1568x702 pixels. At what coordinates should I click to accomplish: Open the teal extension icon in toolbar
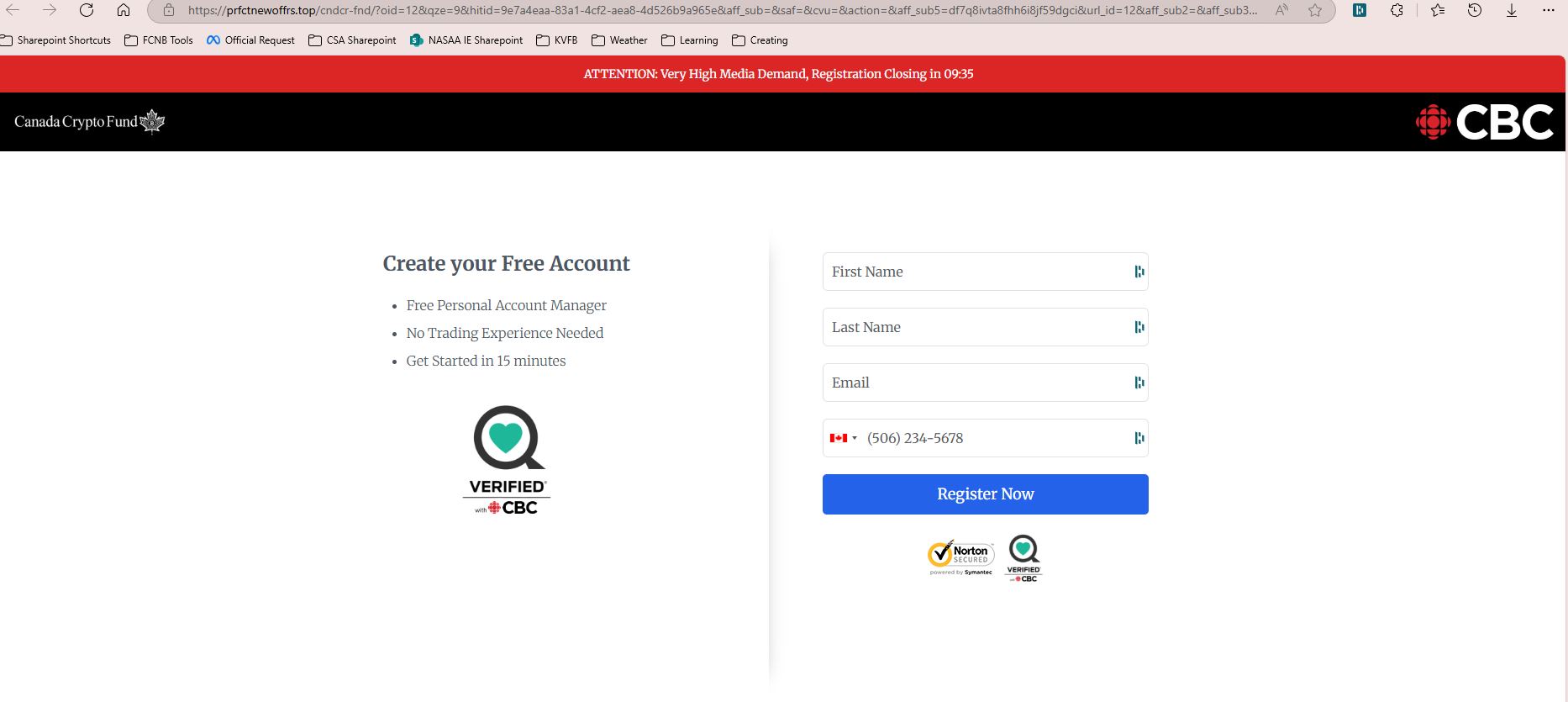1360,10
